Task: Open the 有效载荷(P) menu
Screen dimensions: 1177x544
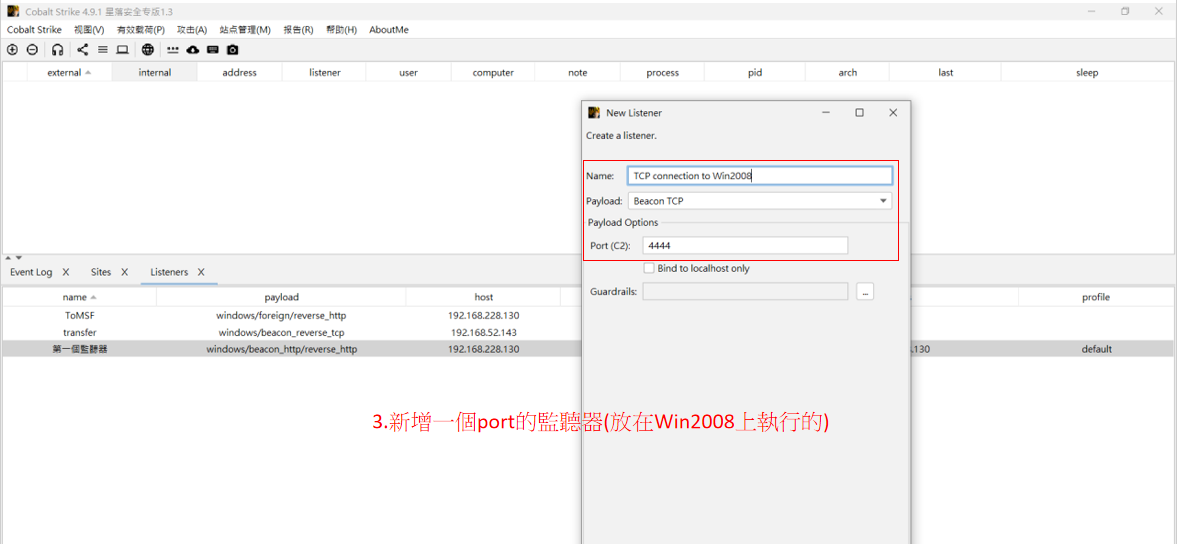Action: coord(140,30)
